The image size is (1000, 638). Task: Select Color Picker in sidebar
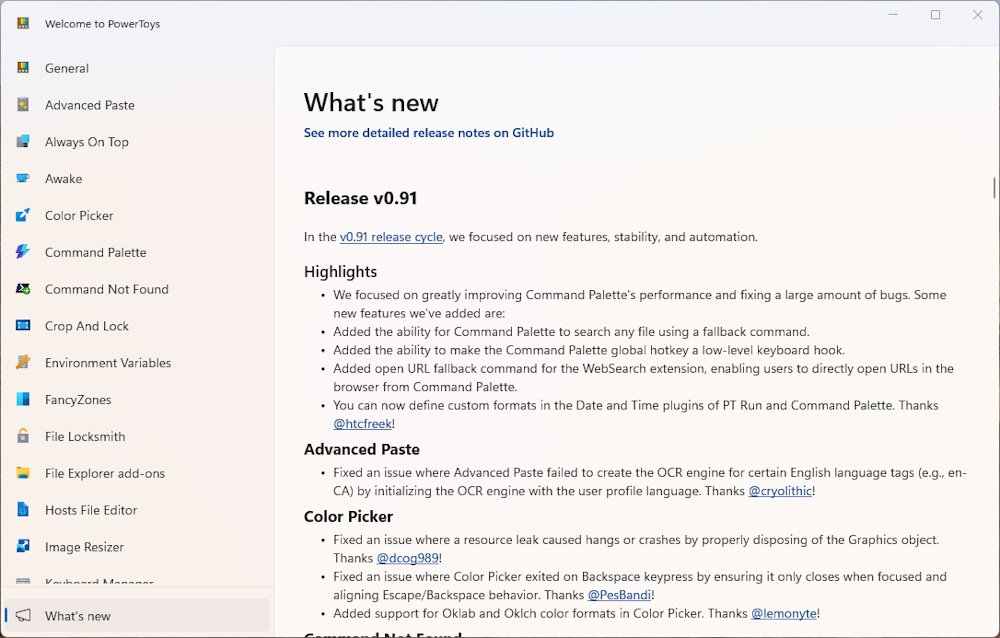[137, 216]
